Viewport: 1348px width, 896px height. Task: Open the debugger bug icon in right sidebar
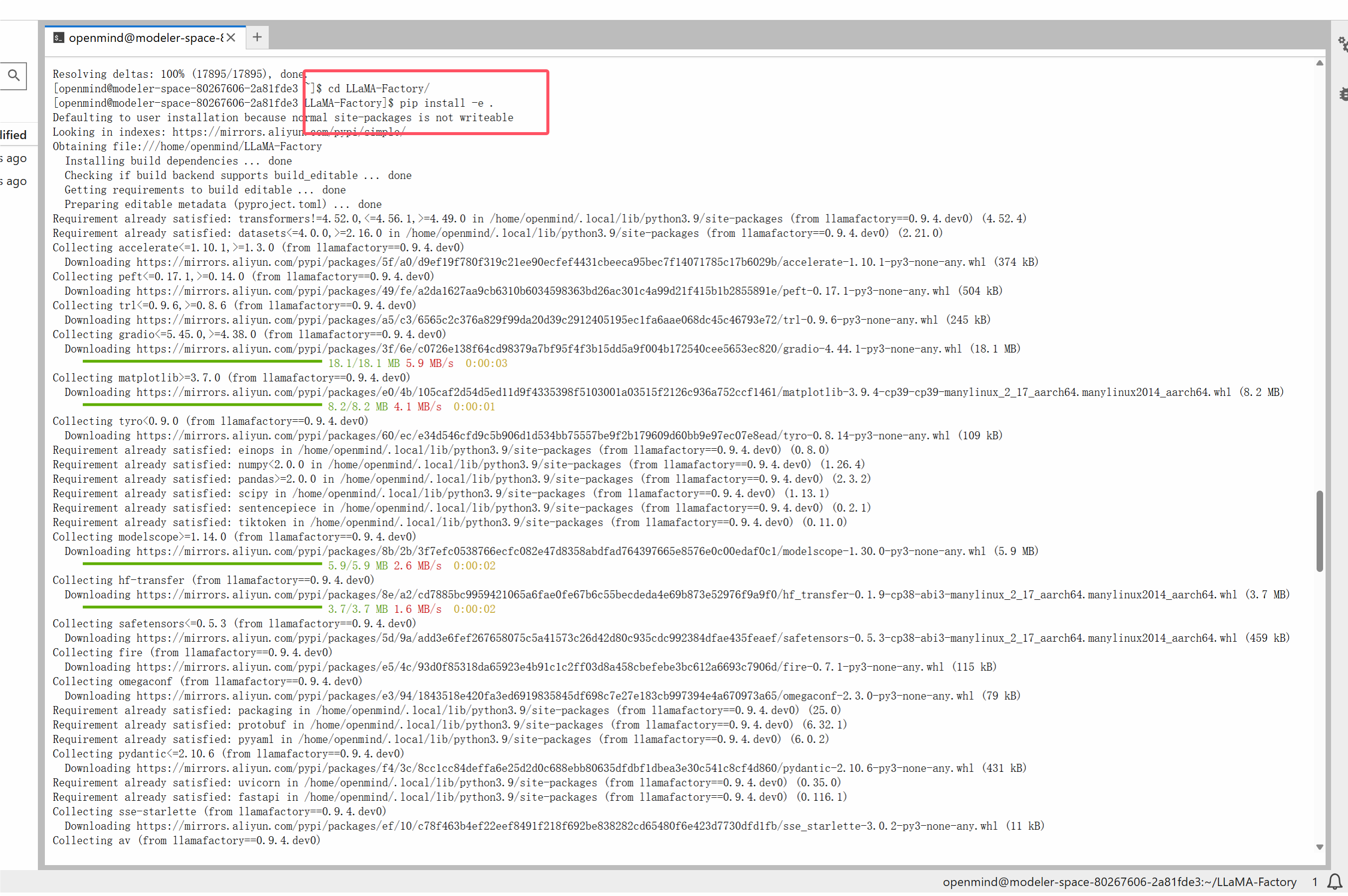point(1343,94)
